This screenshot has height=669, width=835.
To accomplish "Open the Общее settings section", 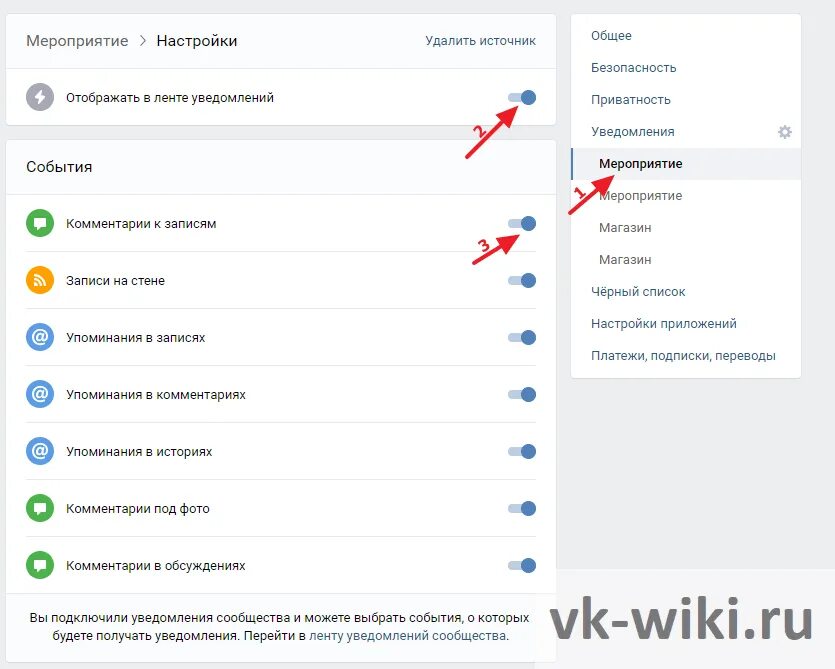I will coord(611,36).
